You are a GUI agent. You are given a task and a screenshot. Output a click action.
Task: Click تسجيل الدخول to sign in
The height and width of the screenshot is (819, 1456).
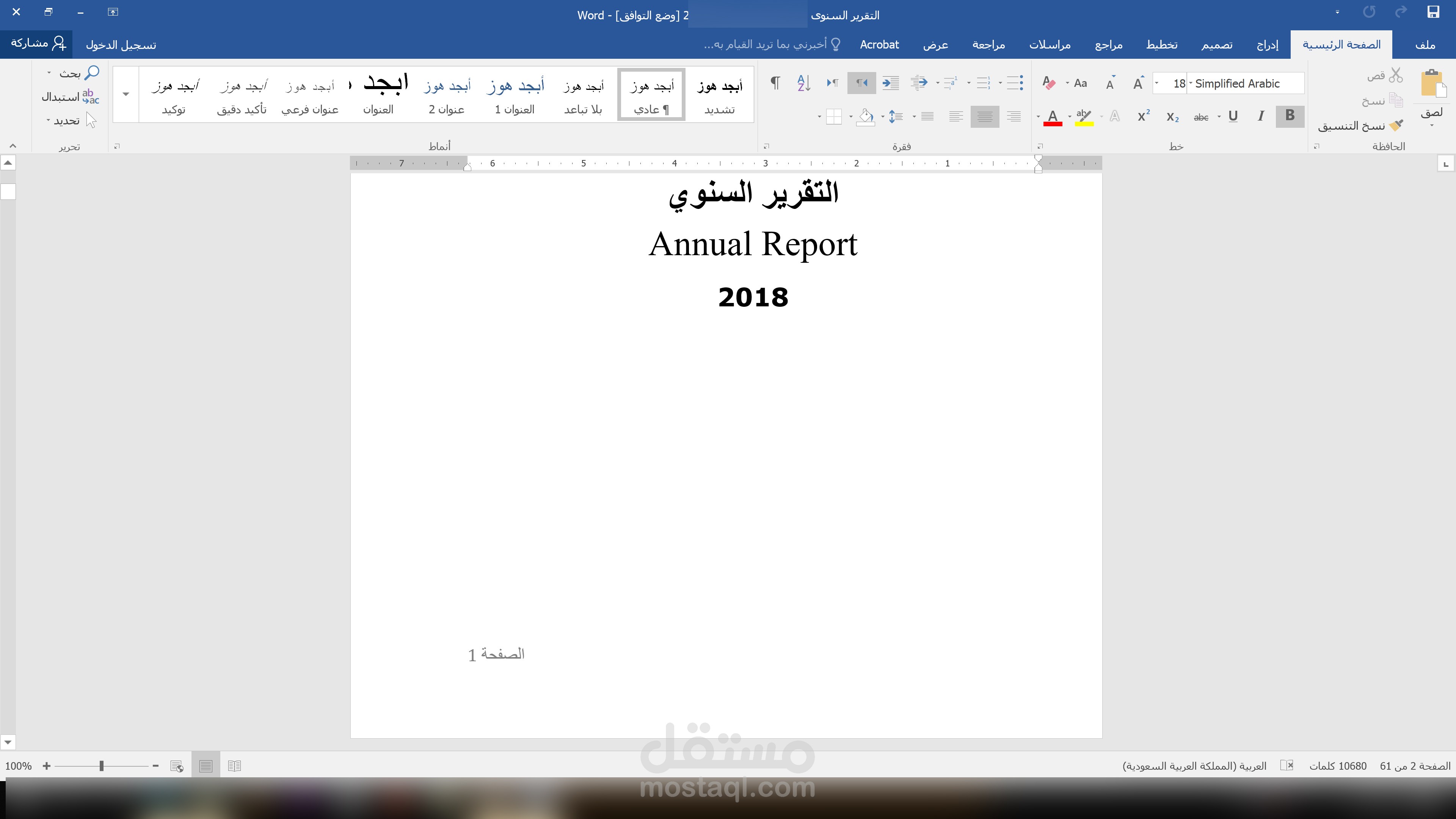pos(121,45)
